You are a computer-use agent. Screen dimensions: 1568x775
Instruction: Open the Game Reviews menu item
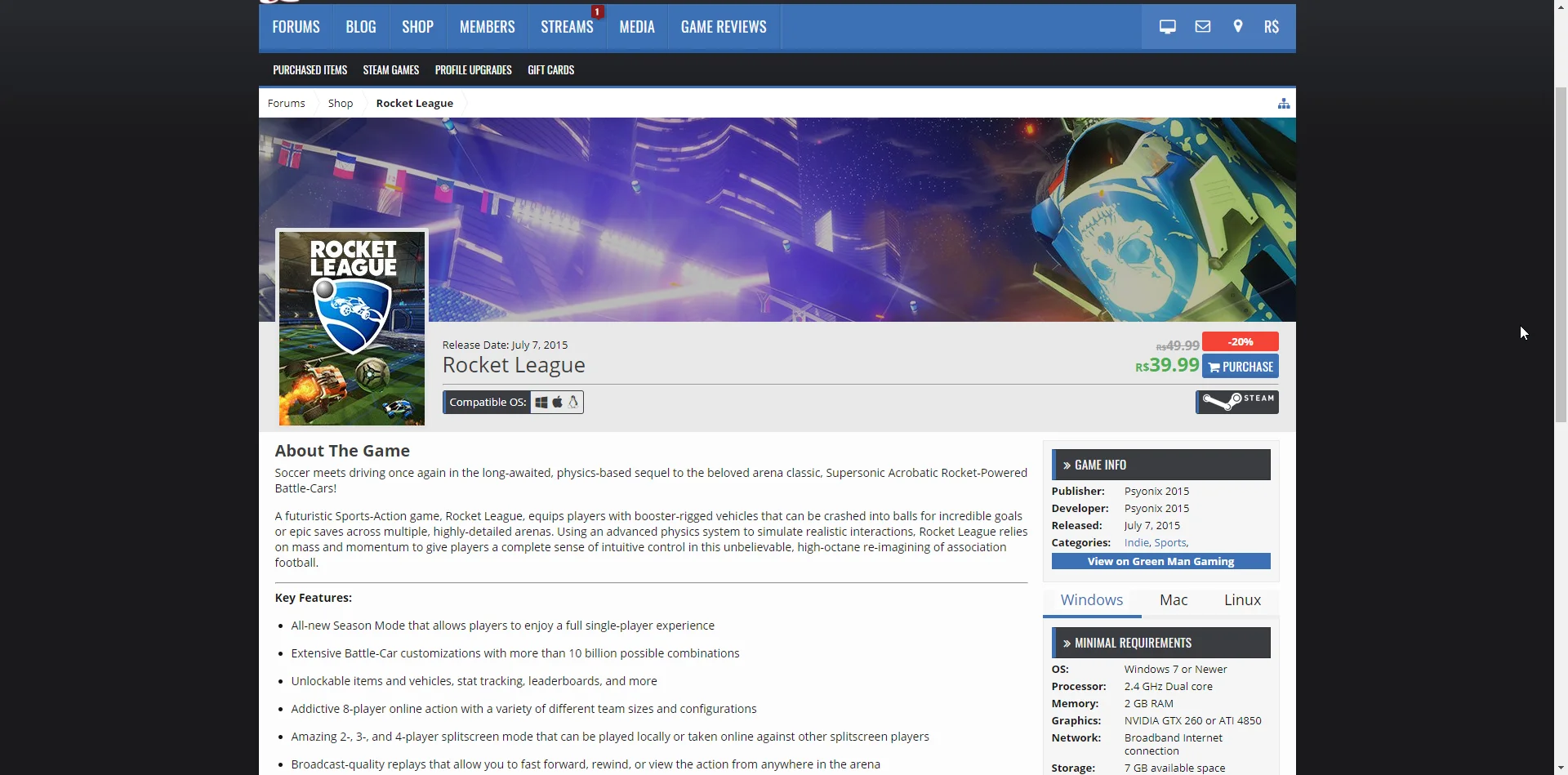point(724,27)
